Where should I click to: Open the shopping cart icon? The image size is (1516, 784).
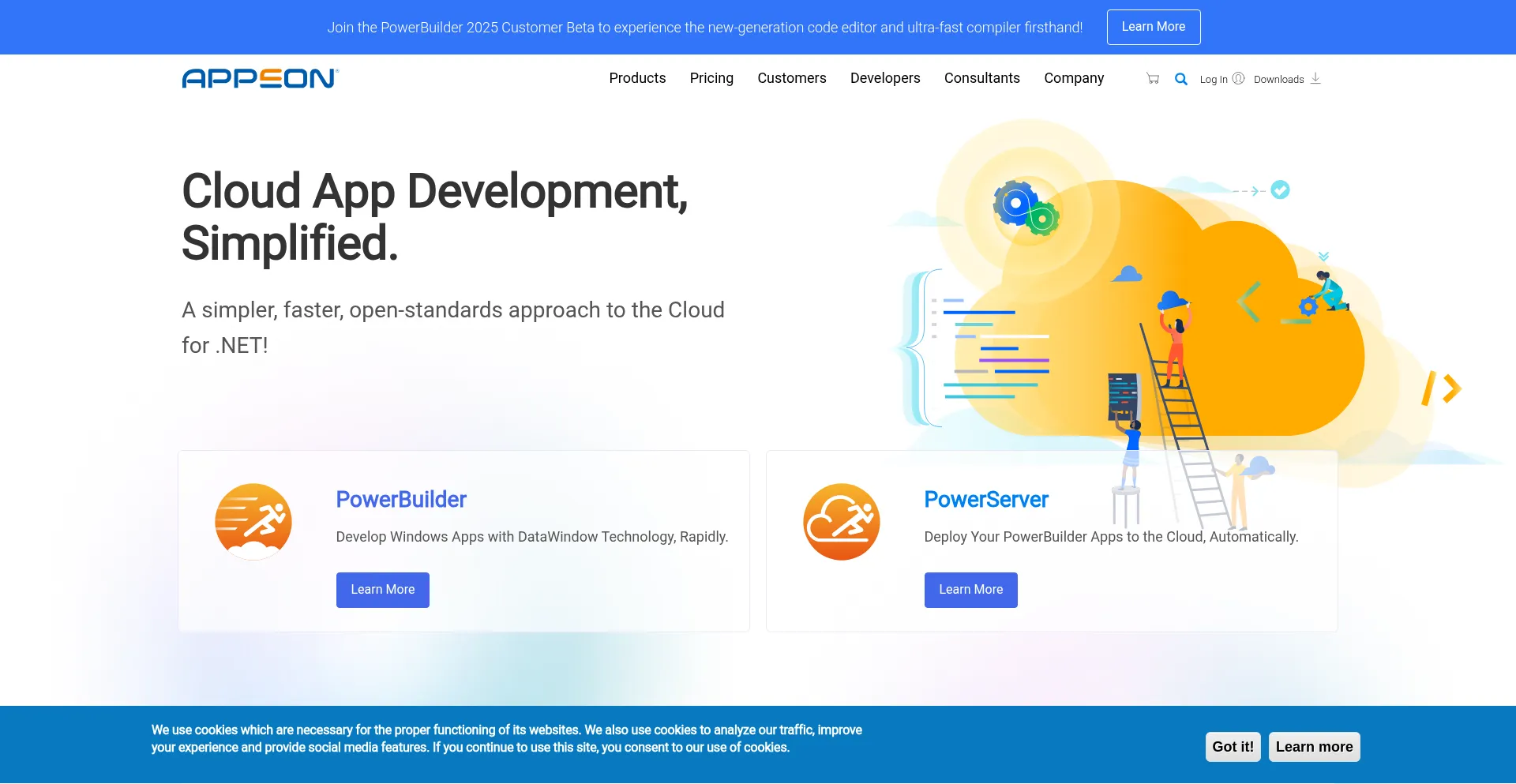tap(1153, 79)
